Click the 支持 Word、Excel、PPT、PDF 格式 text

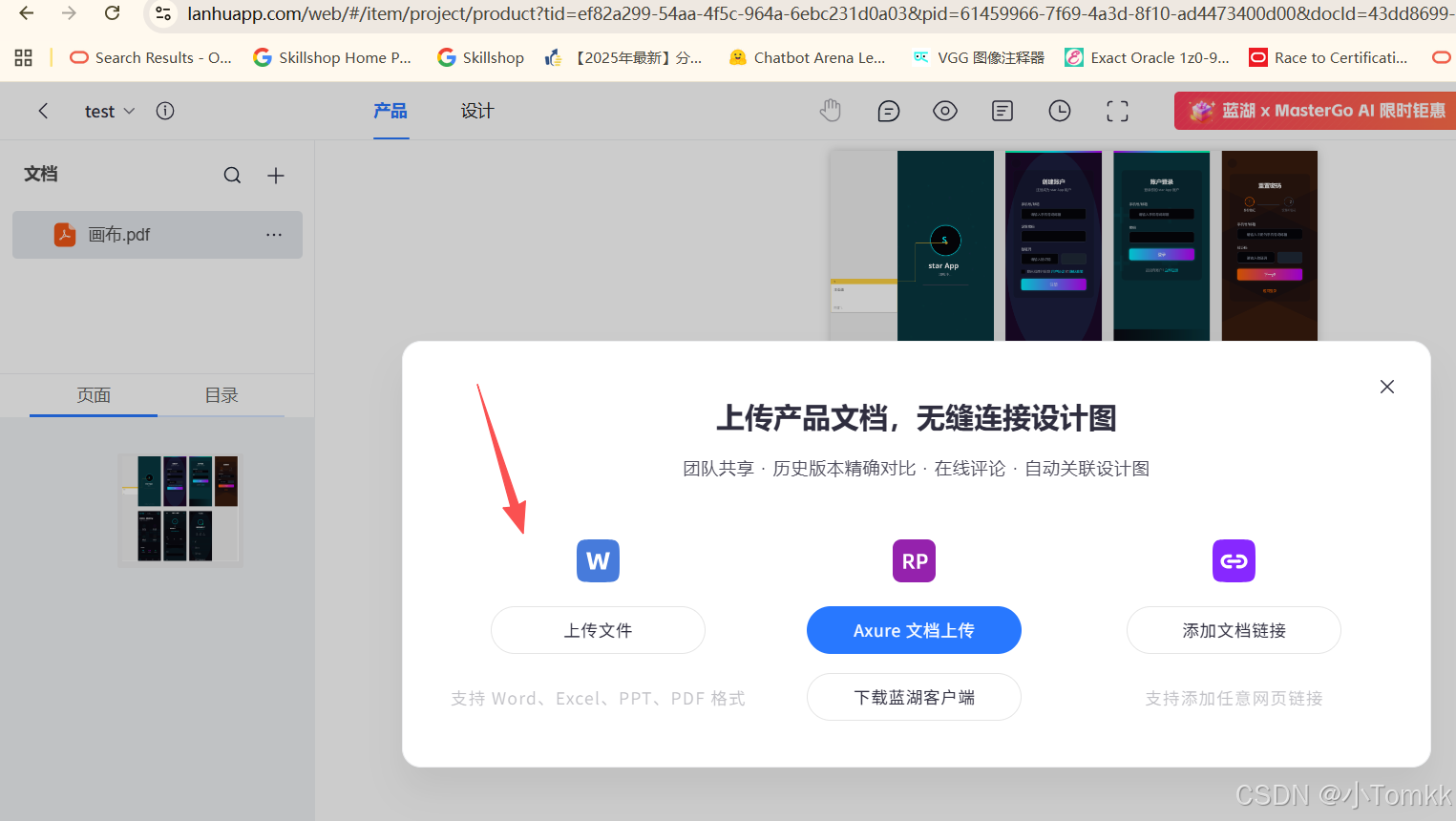point(598,699)
